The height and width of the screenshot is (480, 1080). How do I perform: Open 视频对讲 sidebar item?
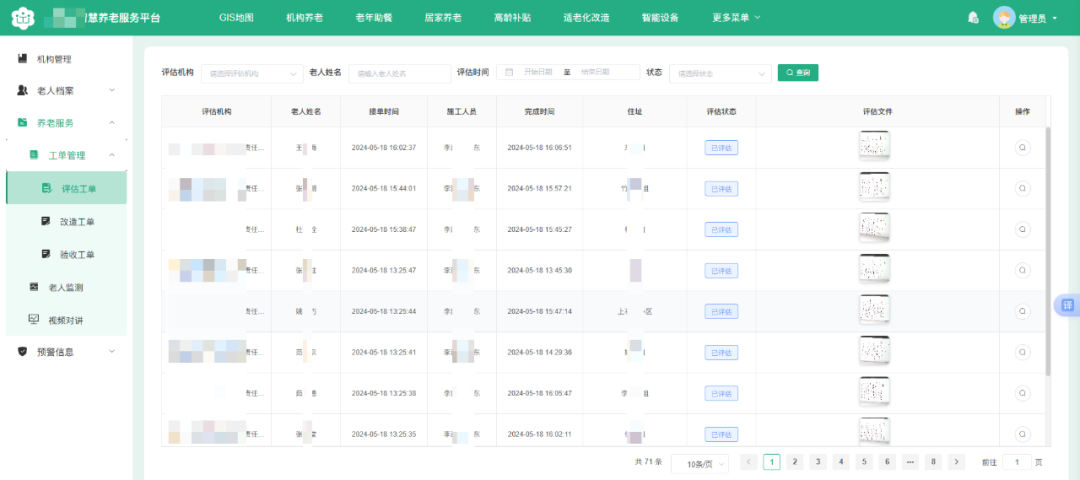tap(65, 320)
